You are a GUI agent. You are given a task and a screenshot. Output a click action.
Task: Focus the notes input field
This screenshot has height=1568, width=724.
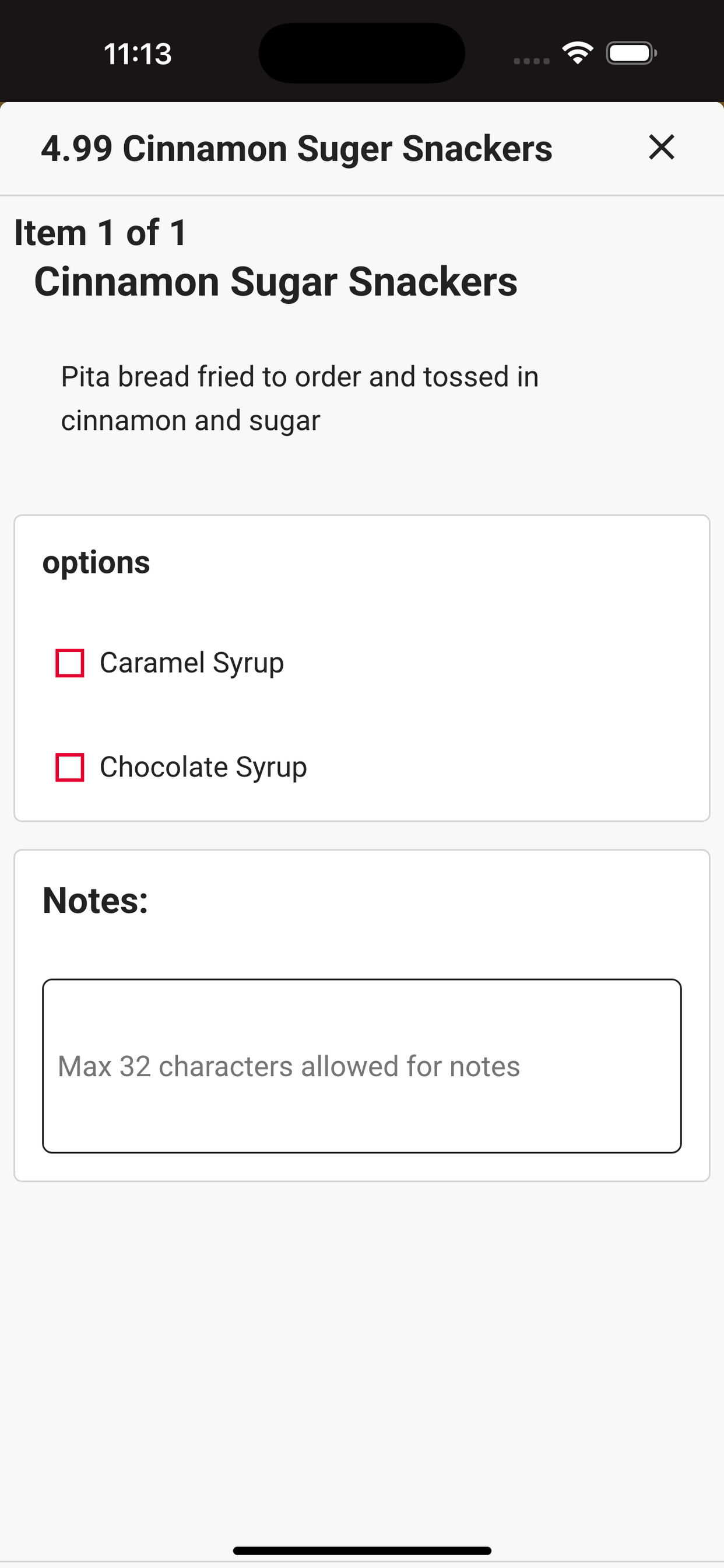tap(362, 1066)
